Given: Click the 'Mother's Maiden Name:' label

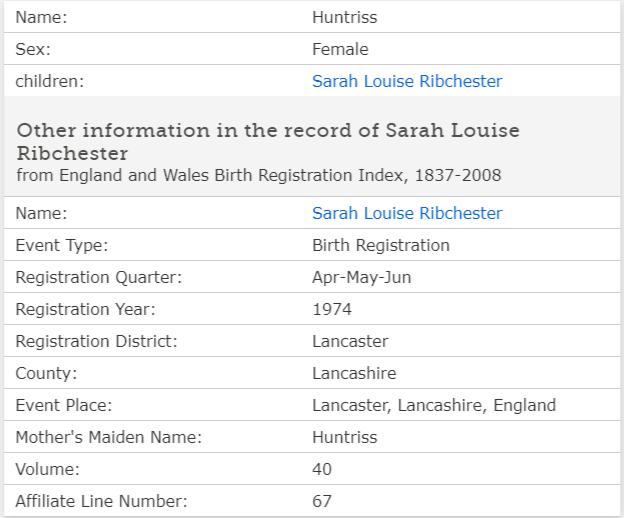Looking at the screenshot, I should click(109, 437).
